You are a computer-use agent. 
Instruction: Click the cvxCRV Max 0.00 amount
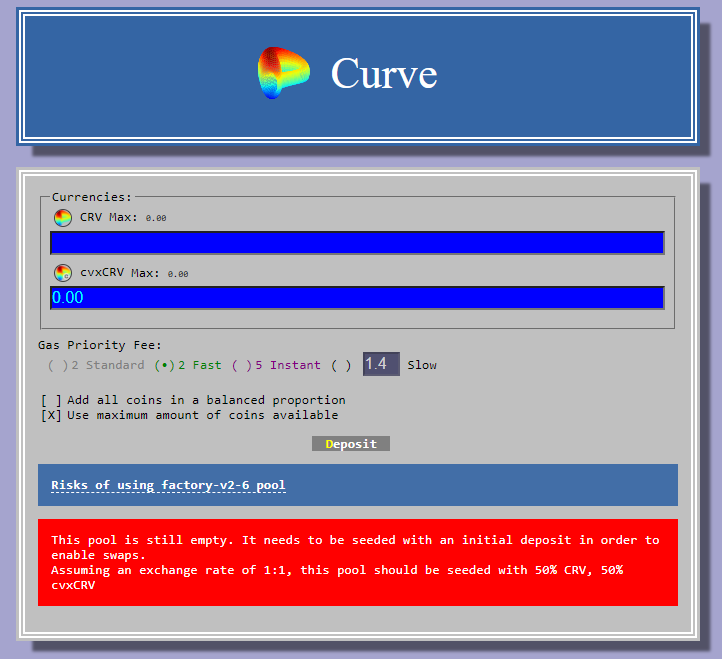[178, 274]
